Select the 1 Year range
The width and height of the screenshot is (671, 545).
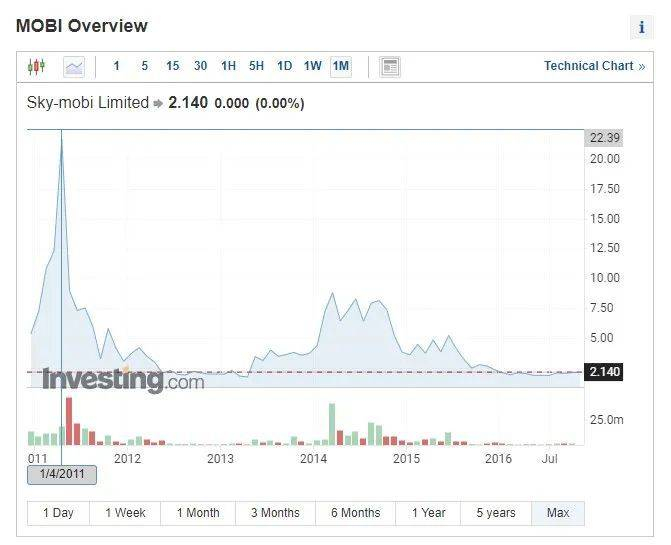tap(428, 513)
